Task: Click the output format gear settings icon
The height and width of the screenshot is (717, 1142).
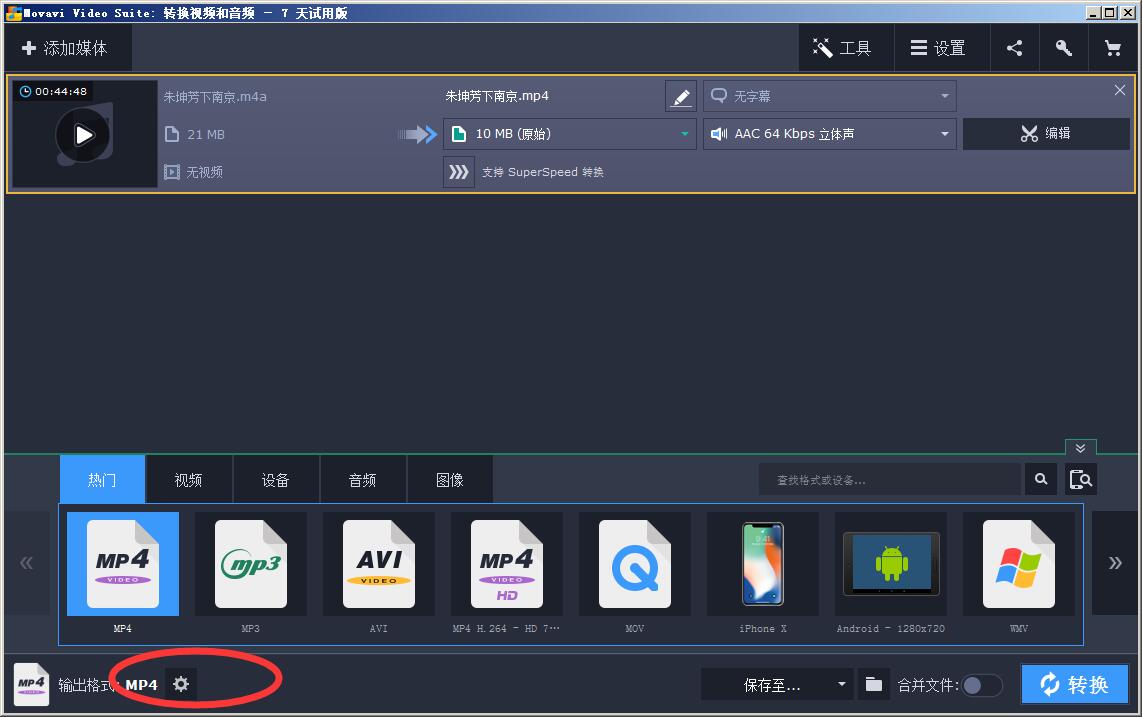Action: [x=181, y=684]
